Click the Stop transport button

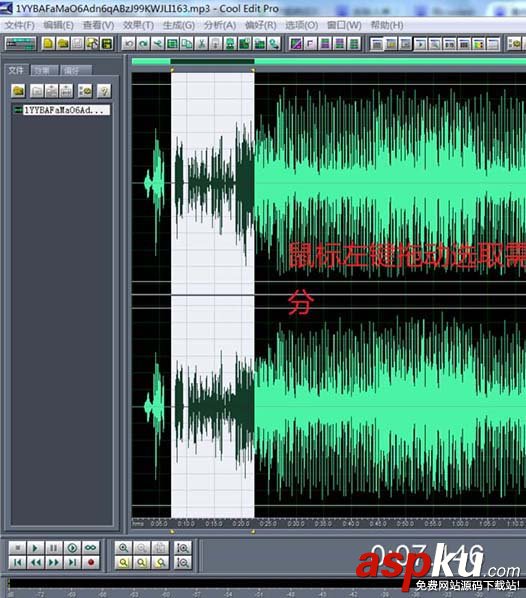[18, 548]
